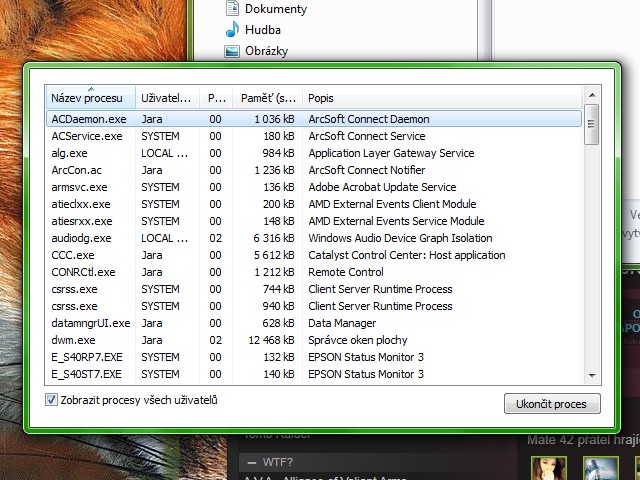Select the CONRCtl.exe process
Viewport: 640px width, 480px height.
[x=313, y=272]
